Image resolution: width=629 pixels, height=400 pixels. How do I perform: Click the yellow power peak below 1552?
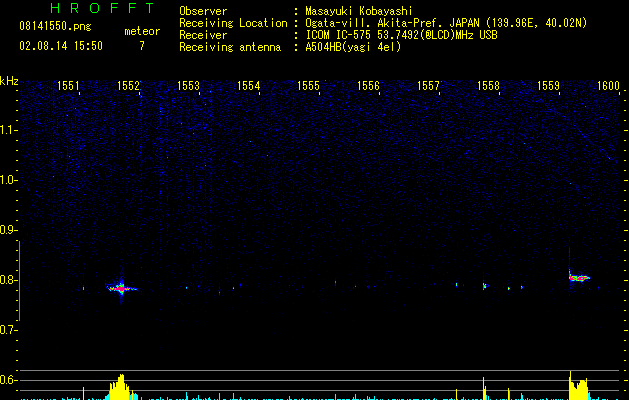(x=121, y=387)
